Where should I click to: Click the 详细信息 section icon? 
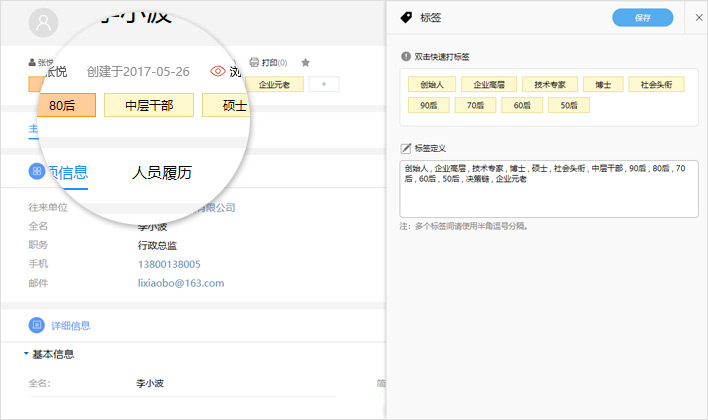pyautogui.click(x=36, y=325)
